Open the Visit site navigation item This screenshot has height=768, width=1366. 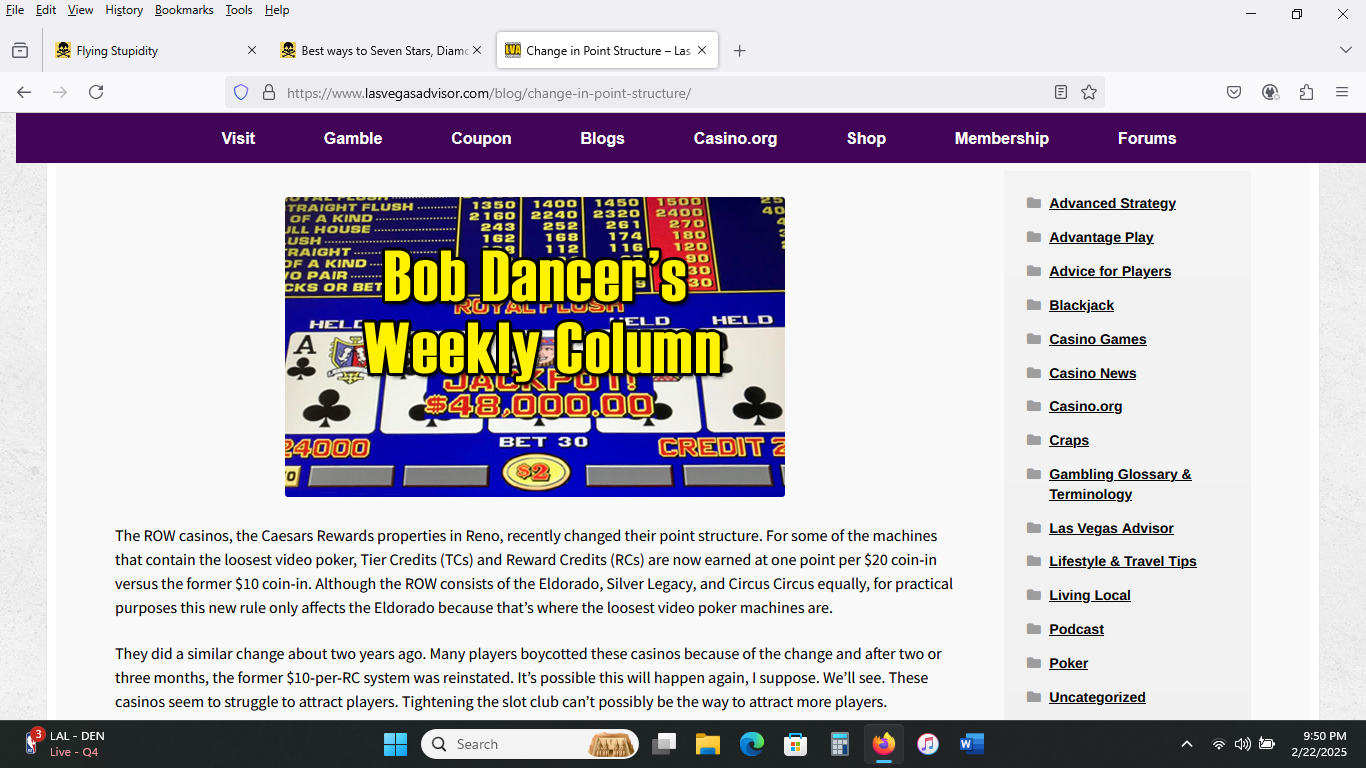pyautogui.click(x=238, y=138)
